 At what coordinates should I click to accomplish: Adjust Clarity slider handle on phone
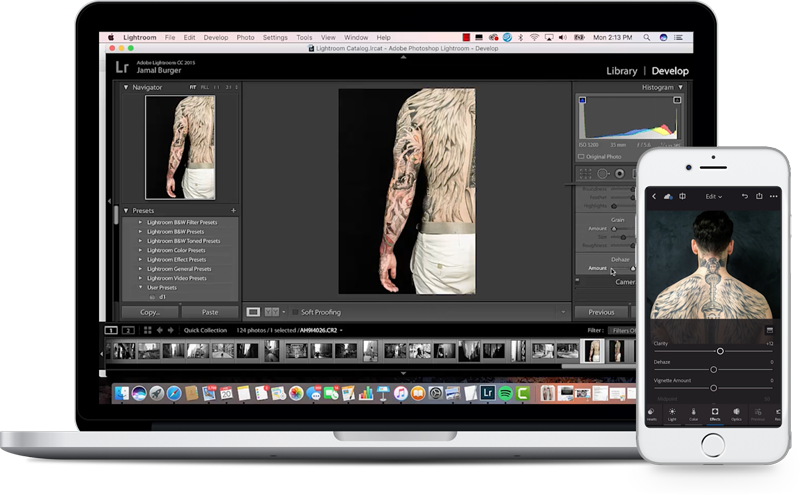click(720, 351)
